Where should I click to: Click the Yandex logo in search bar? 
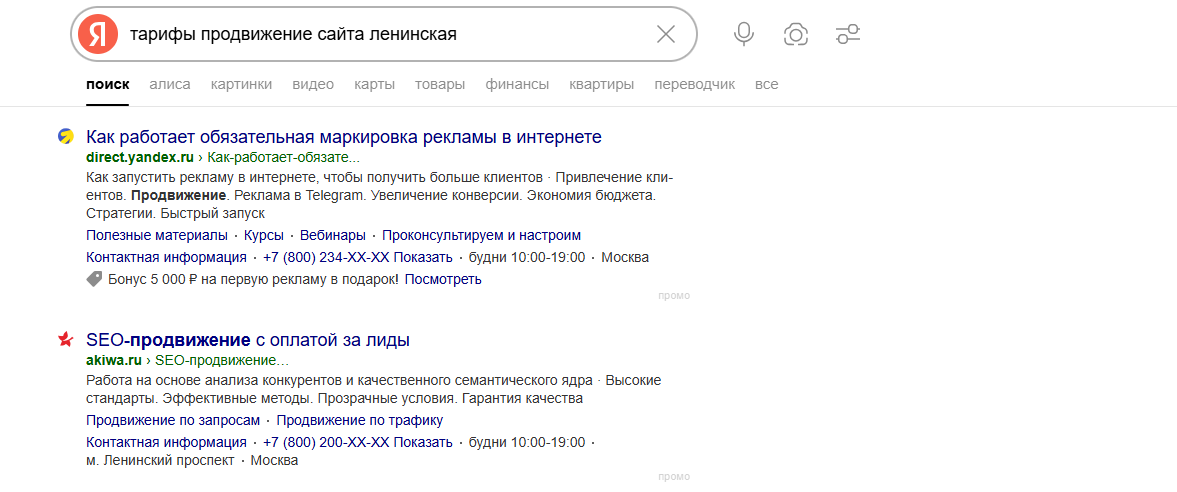click(98, 35)
